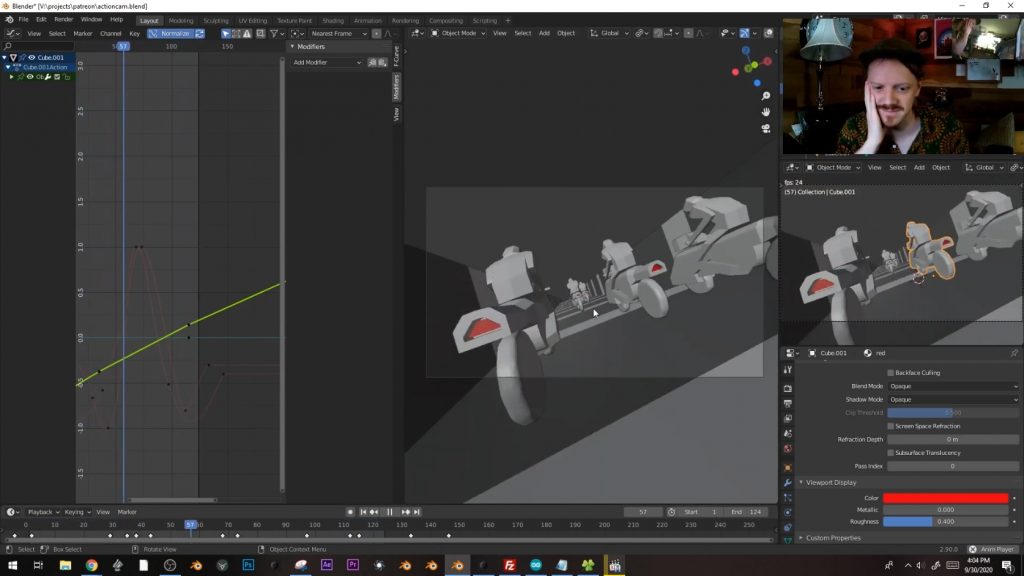Click the zoom magnifier in the viewport

(766, 96)
